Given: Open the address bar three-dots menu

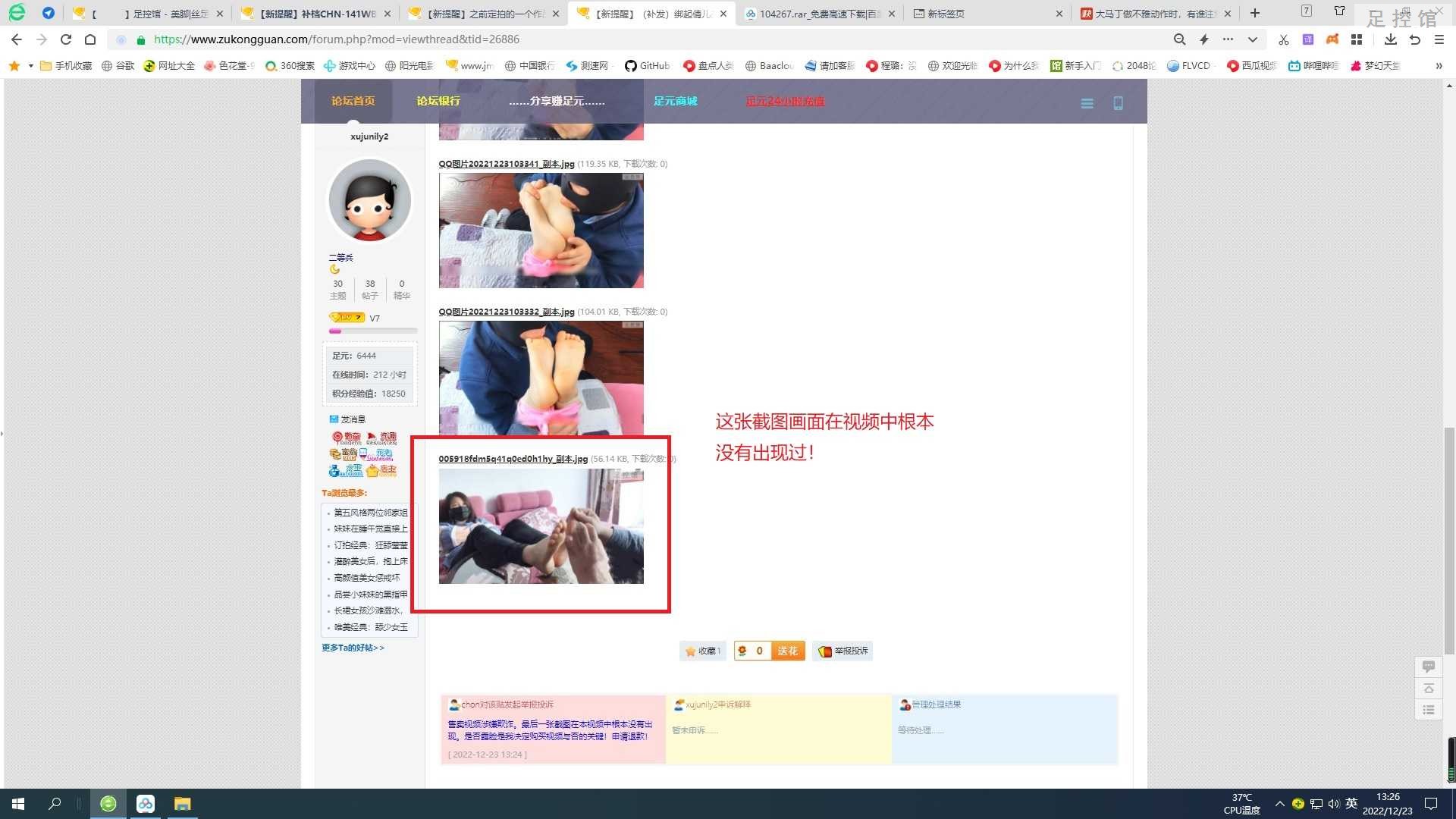Looking at the screenshot, I should (x=1228, y=39).
